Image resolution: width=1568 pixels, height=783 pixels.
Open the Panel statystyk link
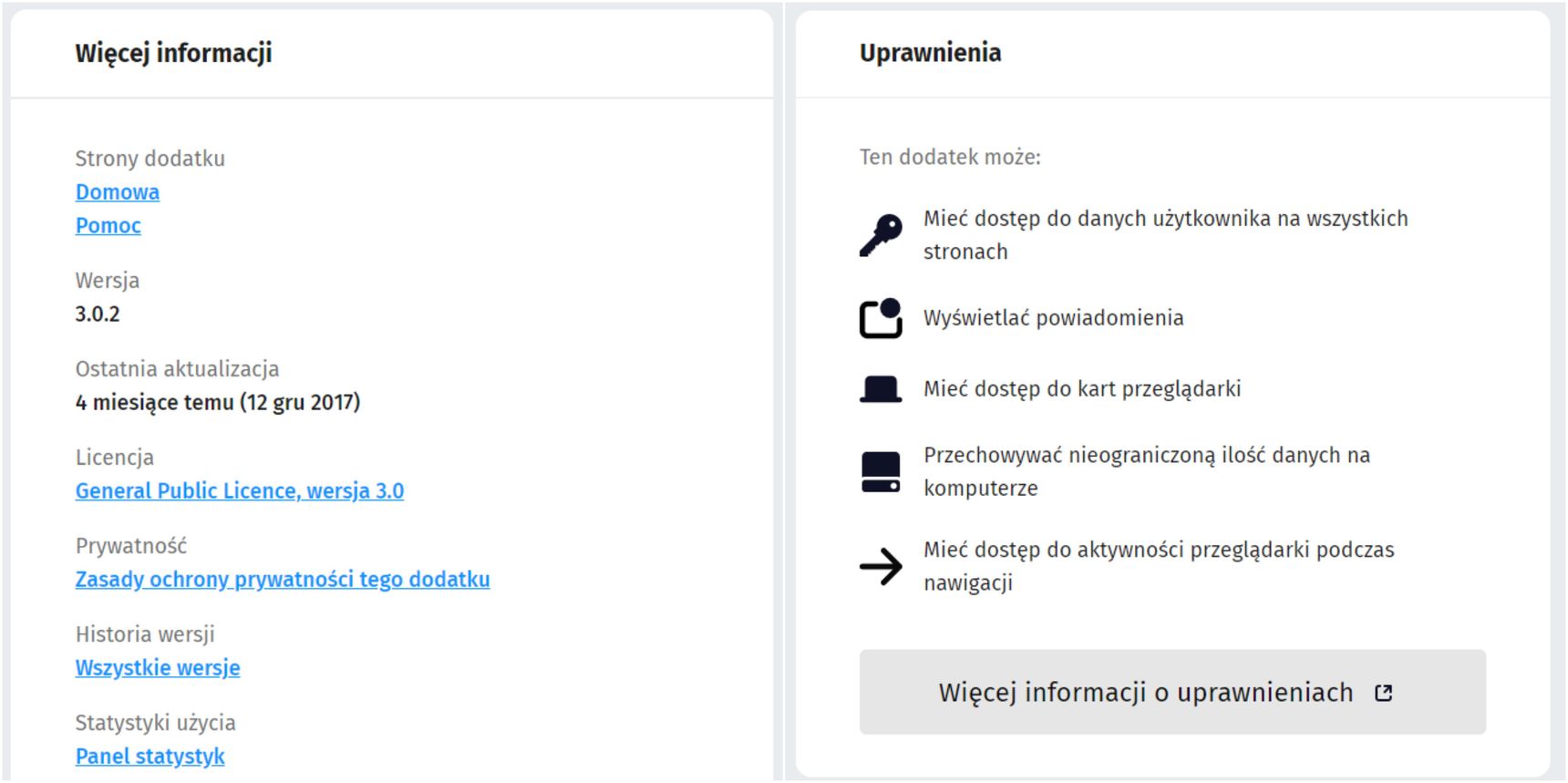[150, 757]
